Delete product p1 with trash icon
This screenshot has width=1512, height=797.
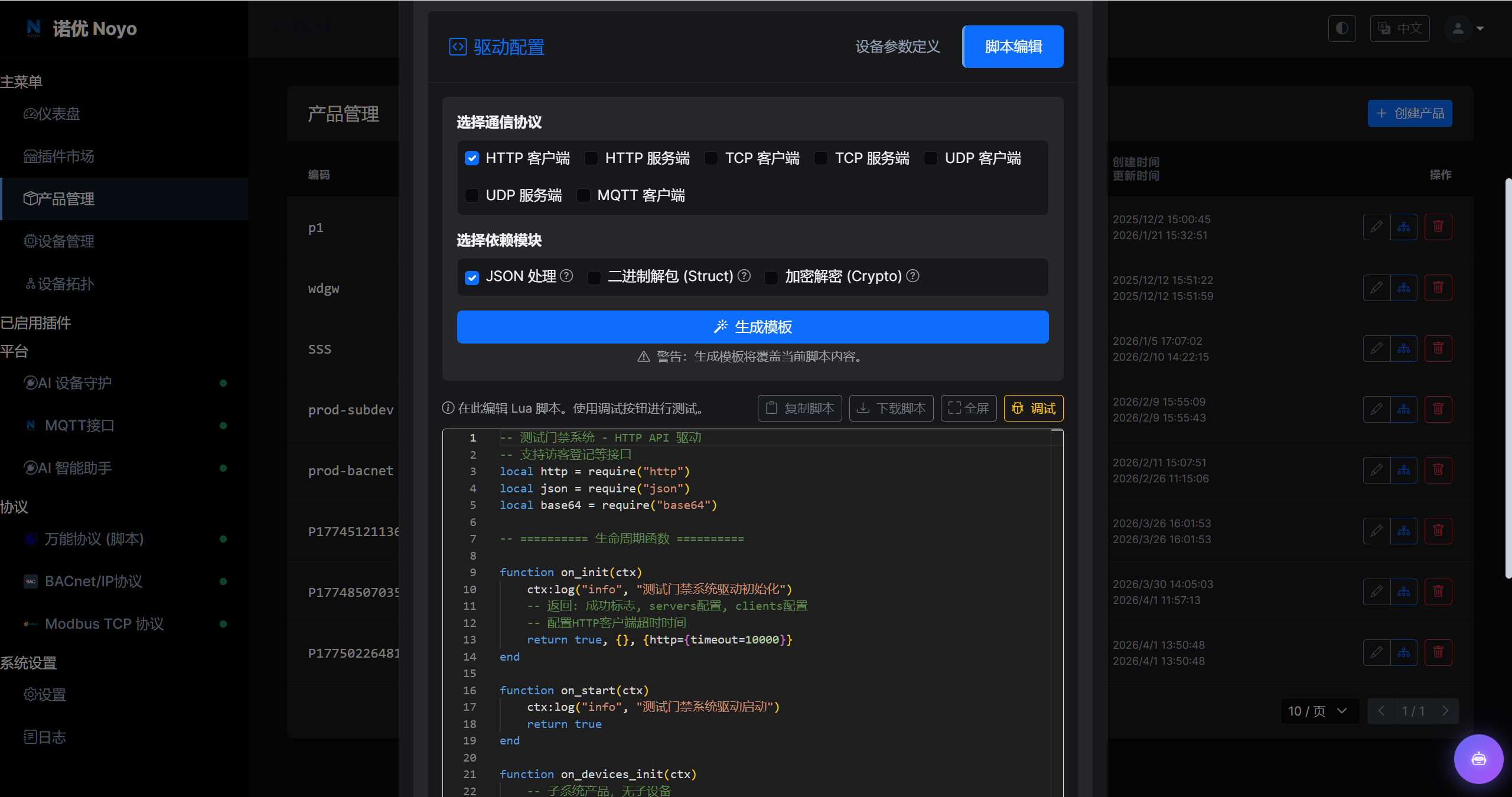[1438, 227]
